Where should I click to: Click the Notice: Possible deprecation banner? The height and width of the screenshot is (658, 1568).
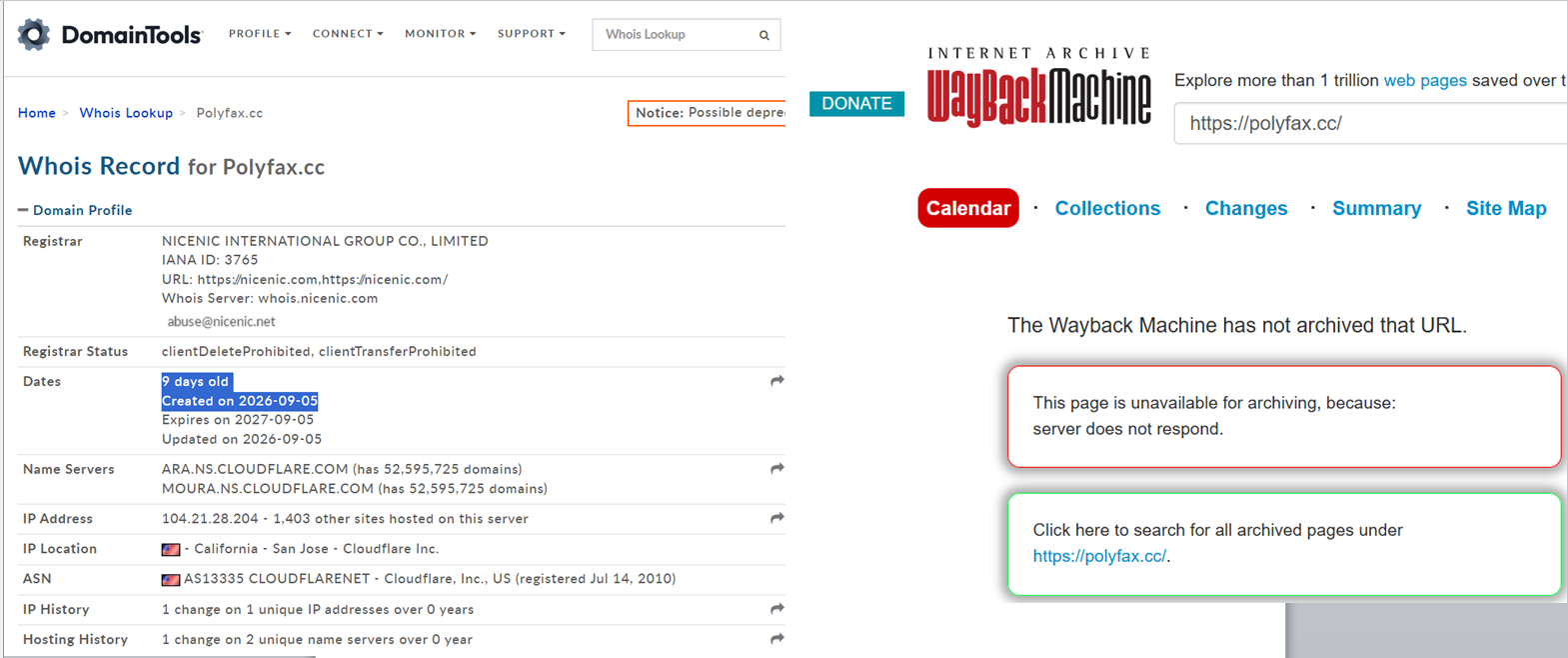[707, 113]
